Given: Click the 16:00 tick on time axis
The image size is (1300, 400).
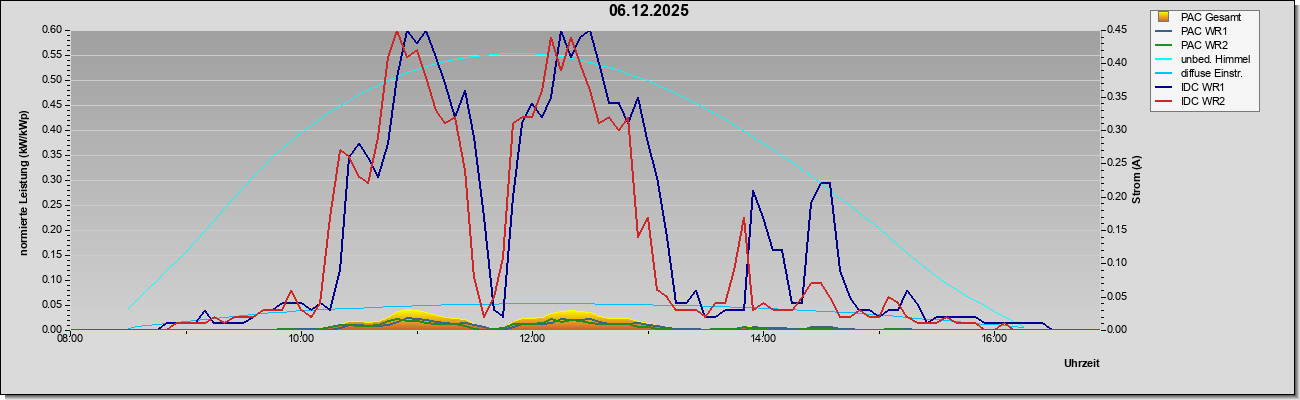Looking at the screenshot, I should (993, 339).
